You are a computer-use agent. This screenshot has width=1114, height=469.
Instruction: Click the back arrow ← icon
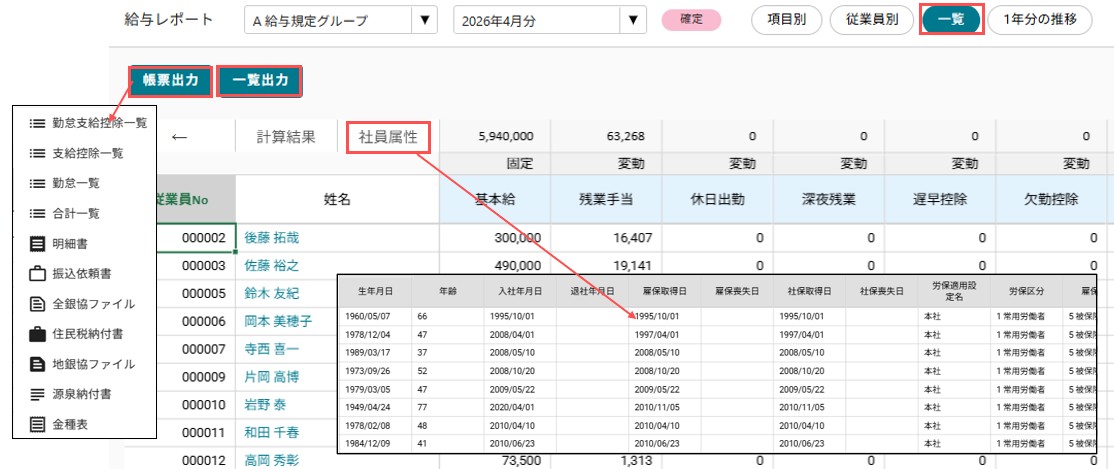point(179,136)
